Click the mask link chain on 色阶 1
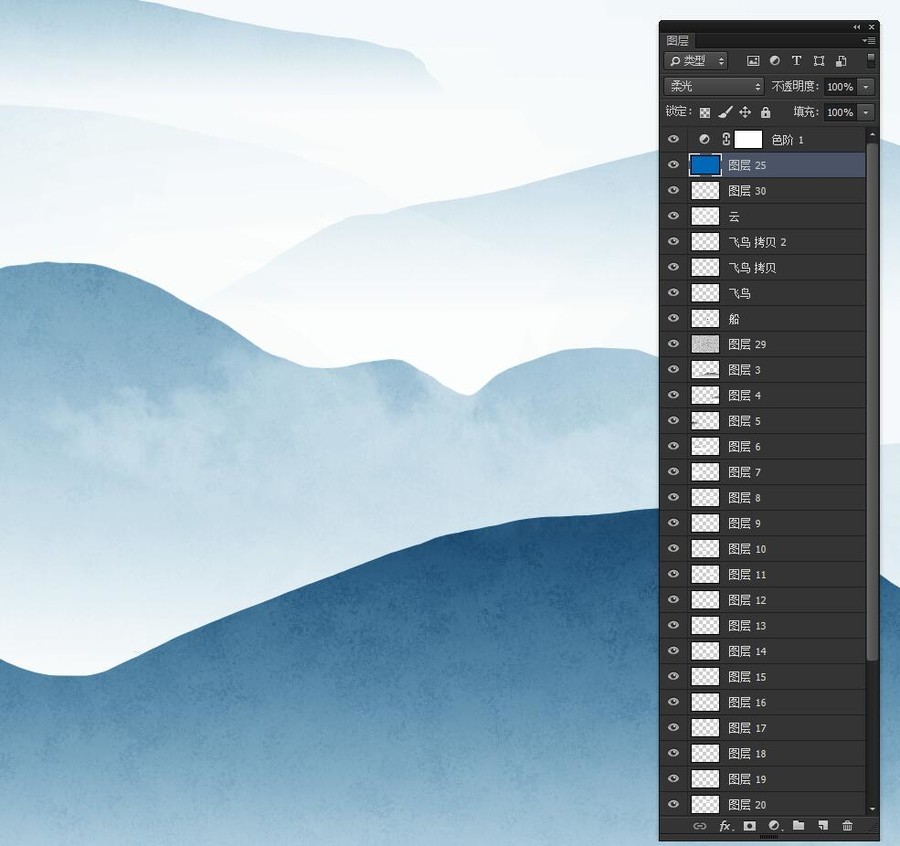900x846 pixels. tap(726, 139)
